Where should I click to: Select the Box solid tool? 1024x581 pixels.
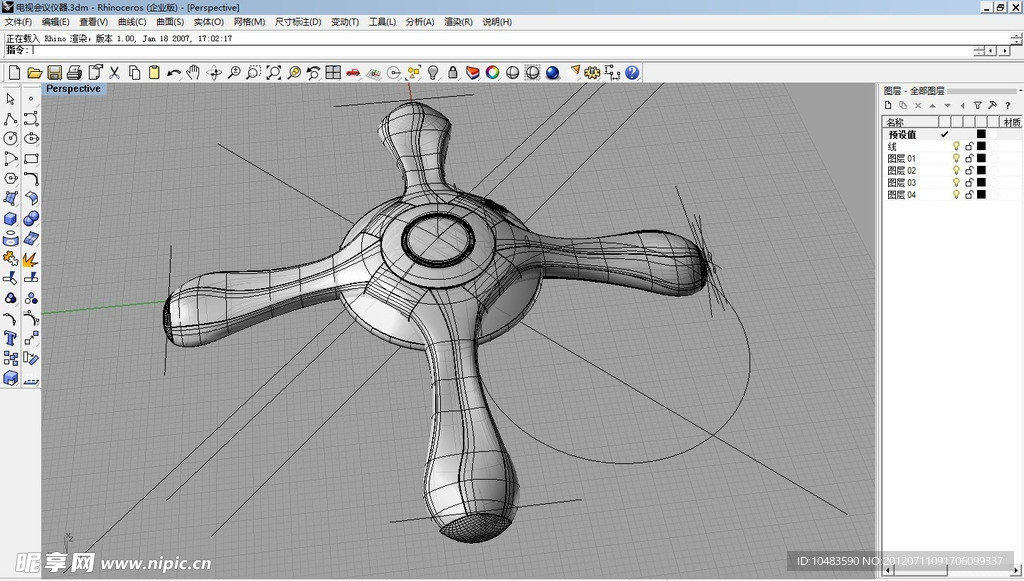point(11,218)
